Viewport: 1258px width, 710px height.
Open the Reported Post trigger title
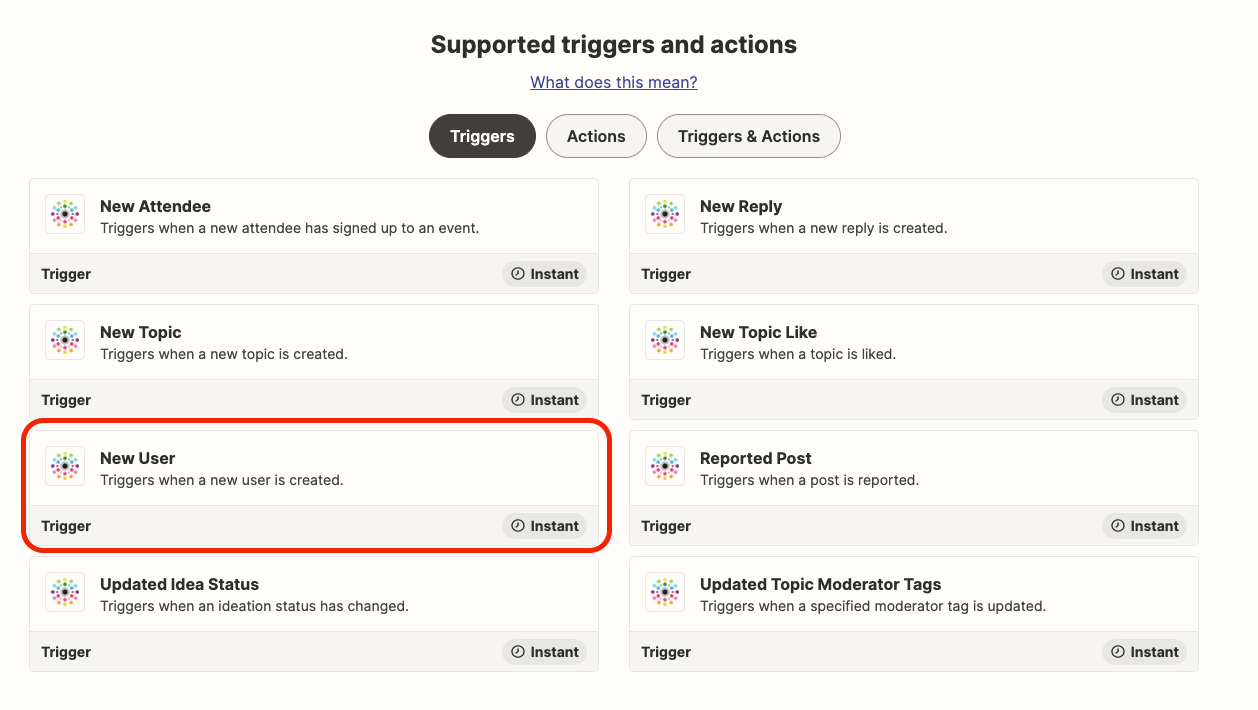[756, 458]
